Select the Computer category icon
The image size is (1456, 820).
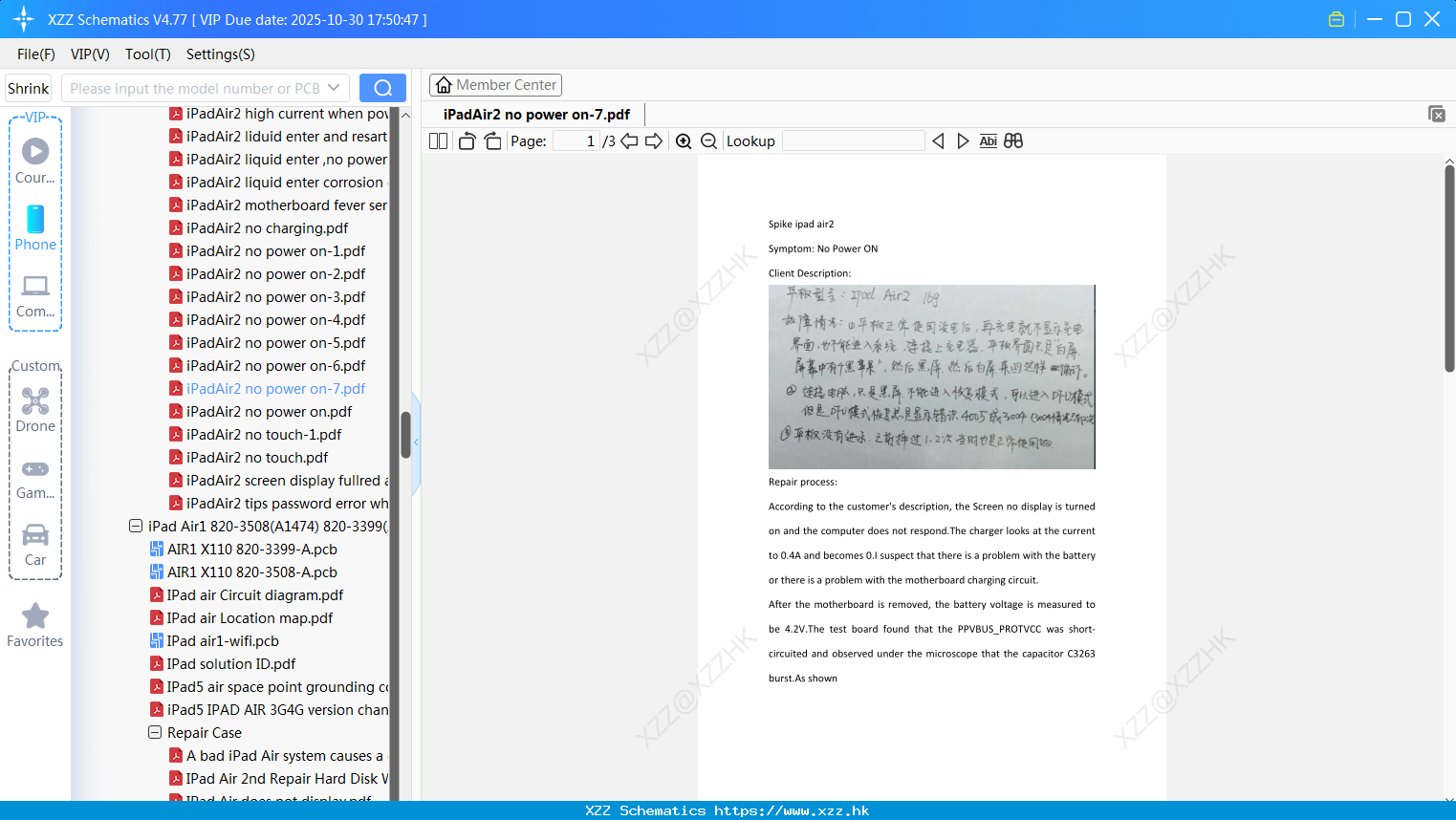point(35,296)
